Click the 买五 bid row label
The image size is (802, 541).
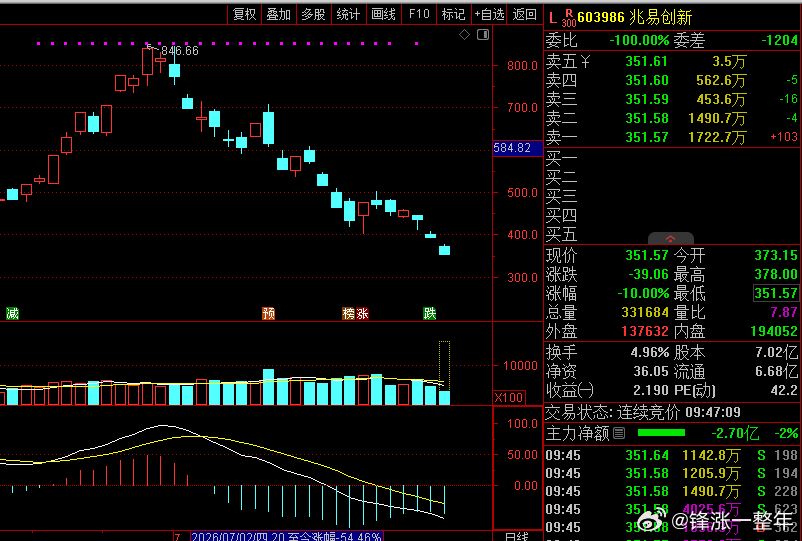pyautogui.click(x=561, y=235)
